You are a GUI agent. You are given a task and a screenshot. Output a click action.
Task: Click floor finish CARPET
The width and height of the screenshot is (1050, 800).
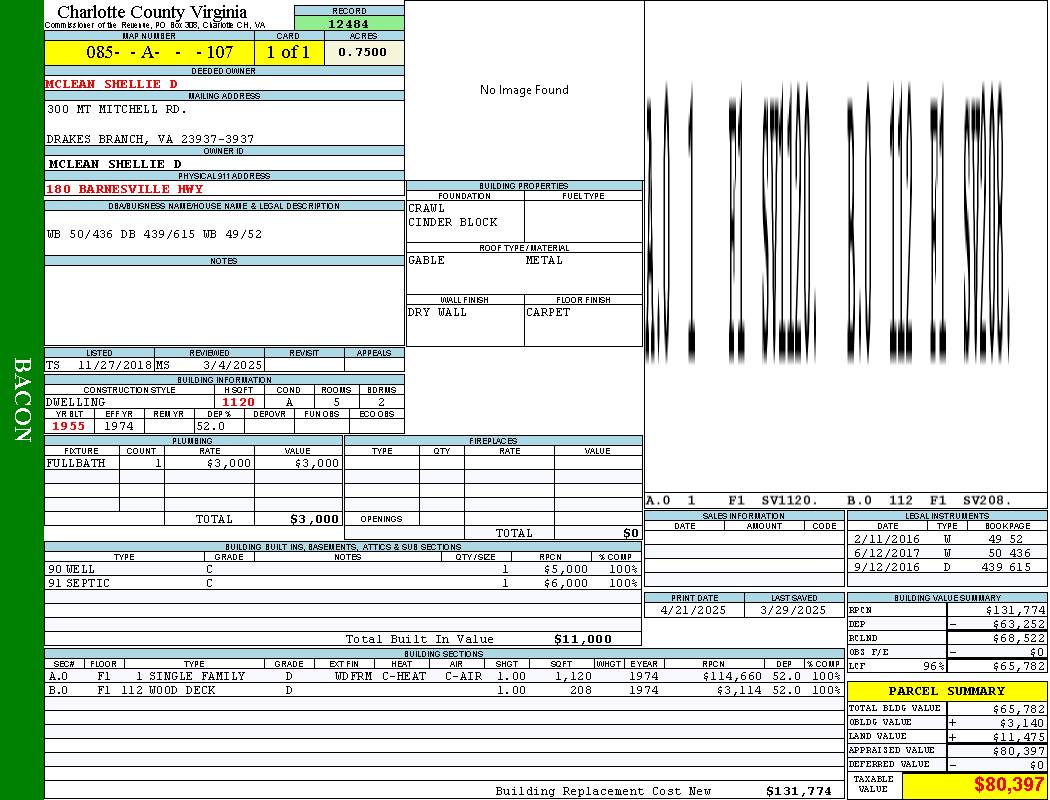548,312
